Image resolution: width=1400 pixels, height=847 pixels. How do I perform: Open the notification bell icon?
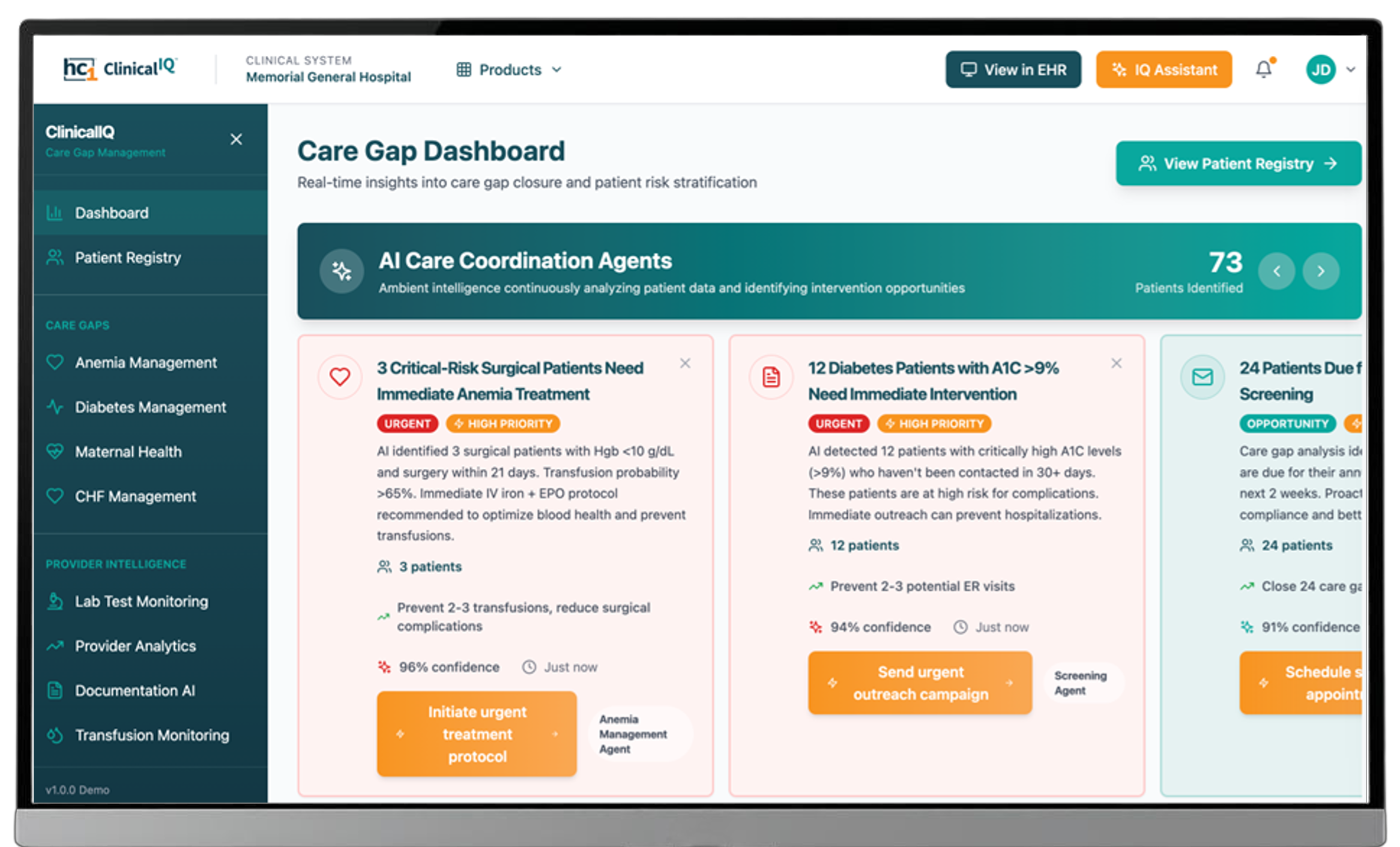[x=1264, y=69]
